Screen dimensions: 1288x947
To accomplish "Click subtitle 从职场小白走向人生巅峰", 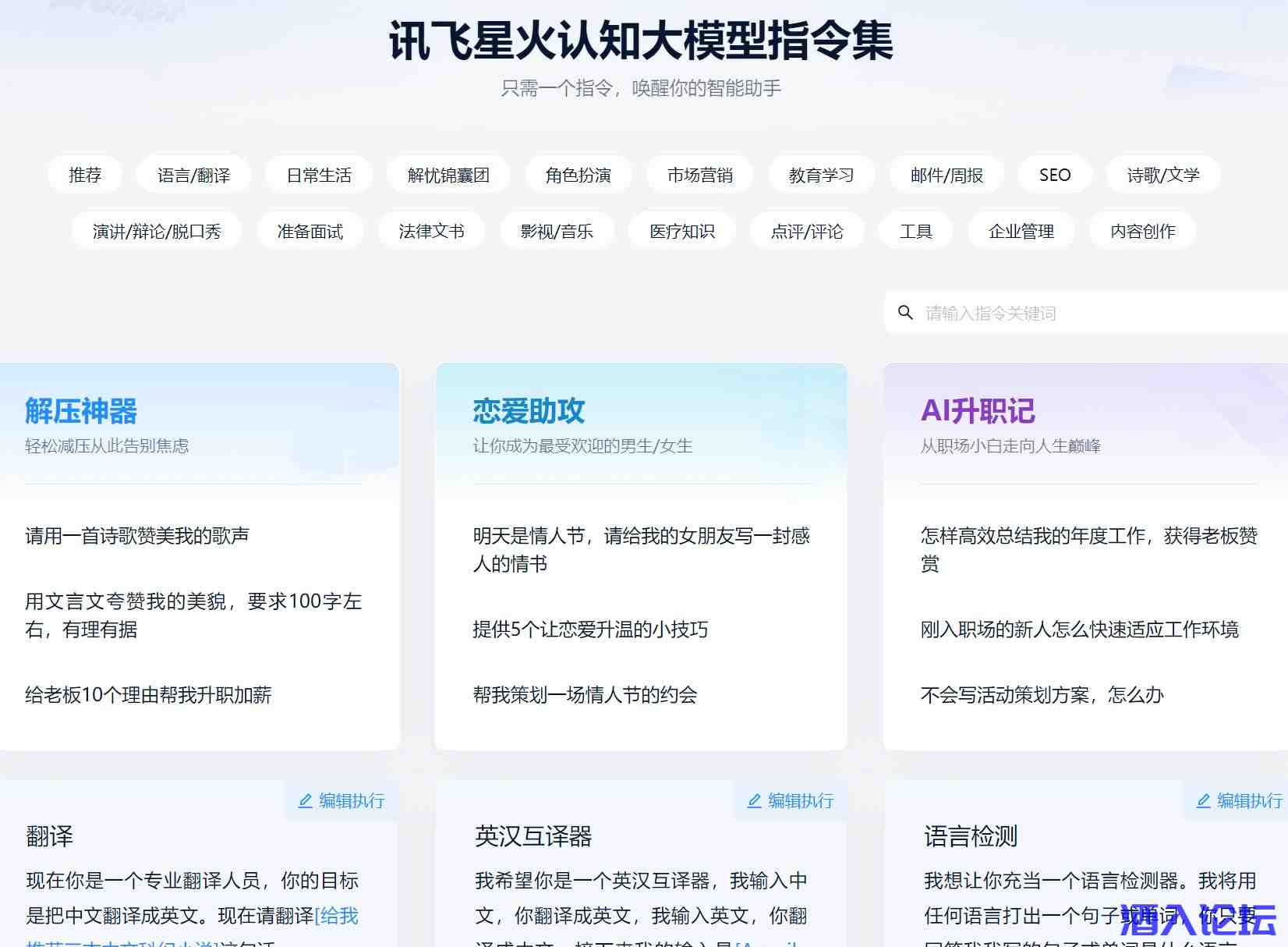I will click(1010, 446).
